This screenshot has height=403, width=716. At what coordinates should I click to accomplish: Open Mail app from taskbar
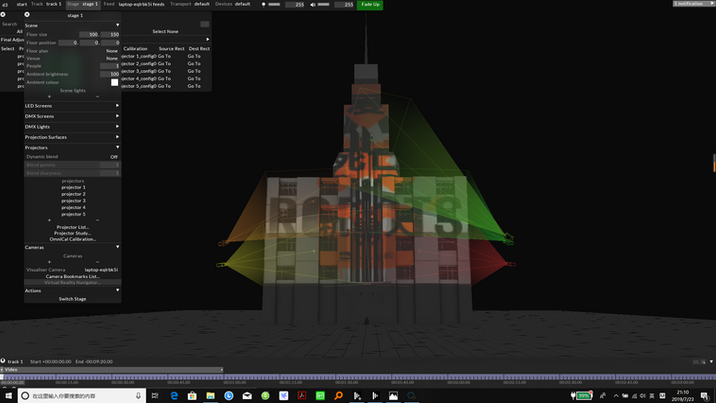247,396
